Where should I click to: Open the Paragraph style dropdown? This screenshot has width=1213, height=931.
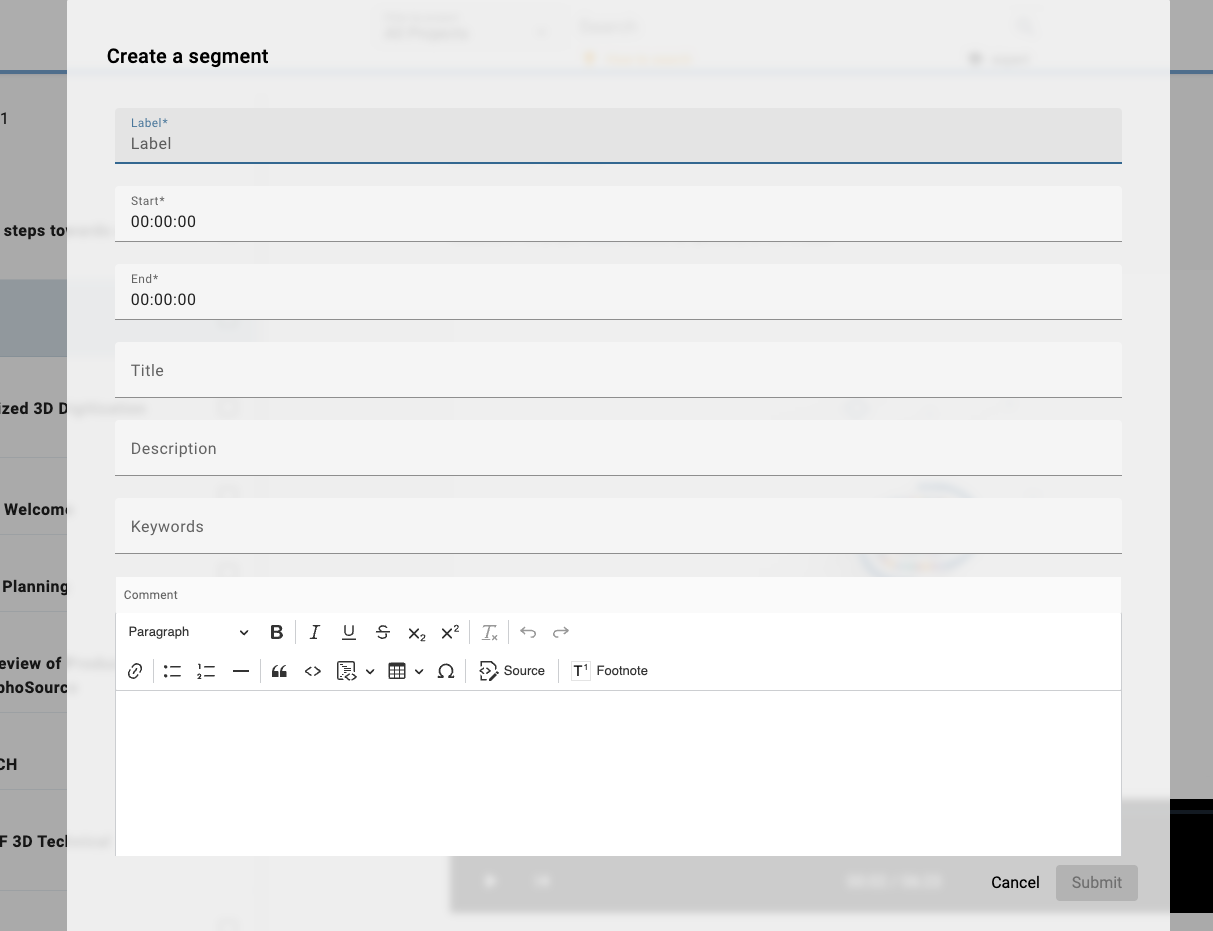click(x=188, y=632)
